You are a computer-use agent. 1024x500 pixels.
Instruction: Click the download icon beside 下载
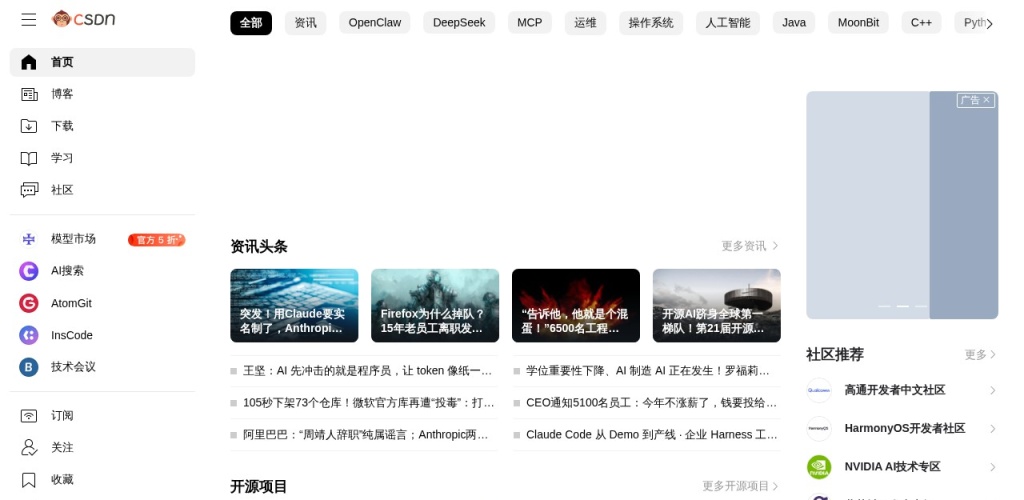[29, 126]
